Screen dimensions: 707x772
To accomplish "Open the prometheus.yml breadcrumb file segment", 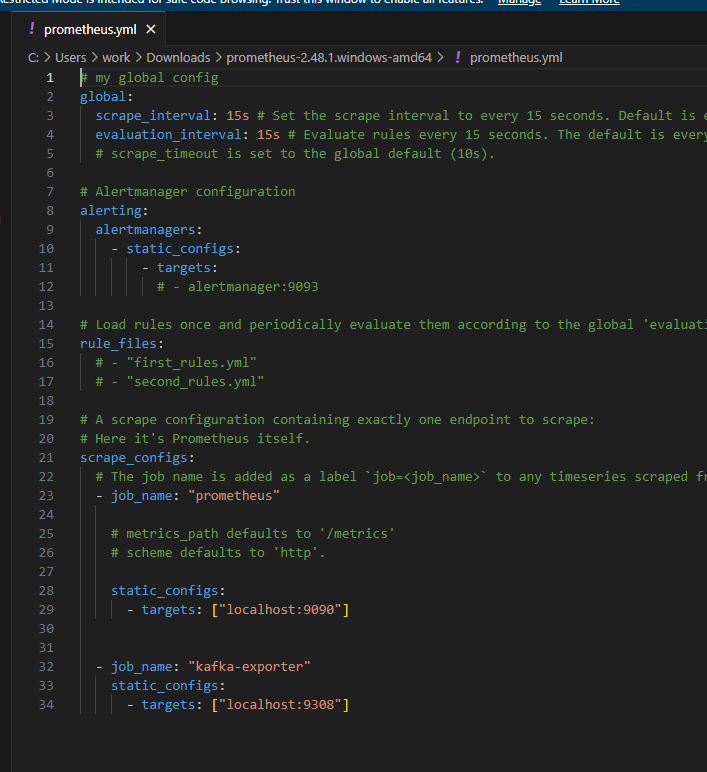I will point(516,58).
